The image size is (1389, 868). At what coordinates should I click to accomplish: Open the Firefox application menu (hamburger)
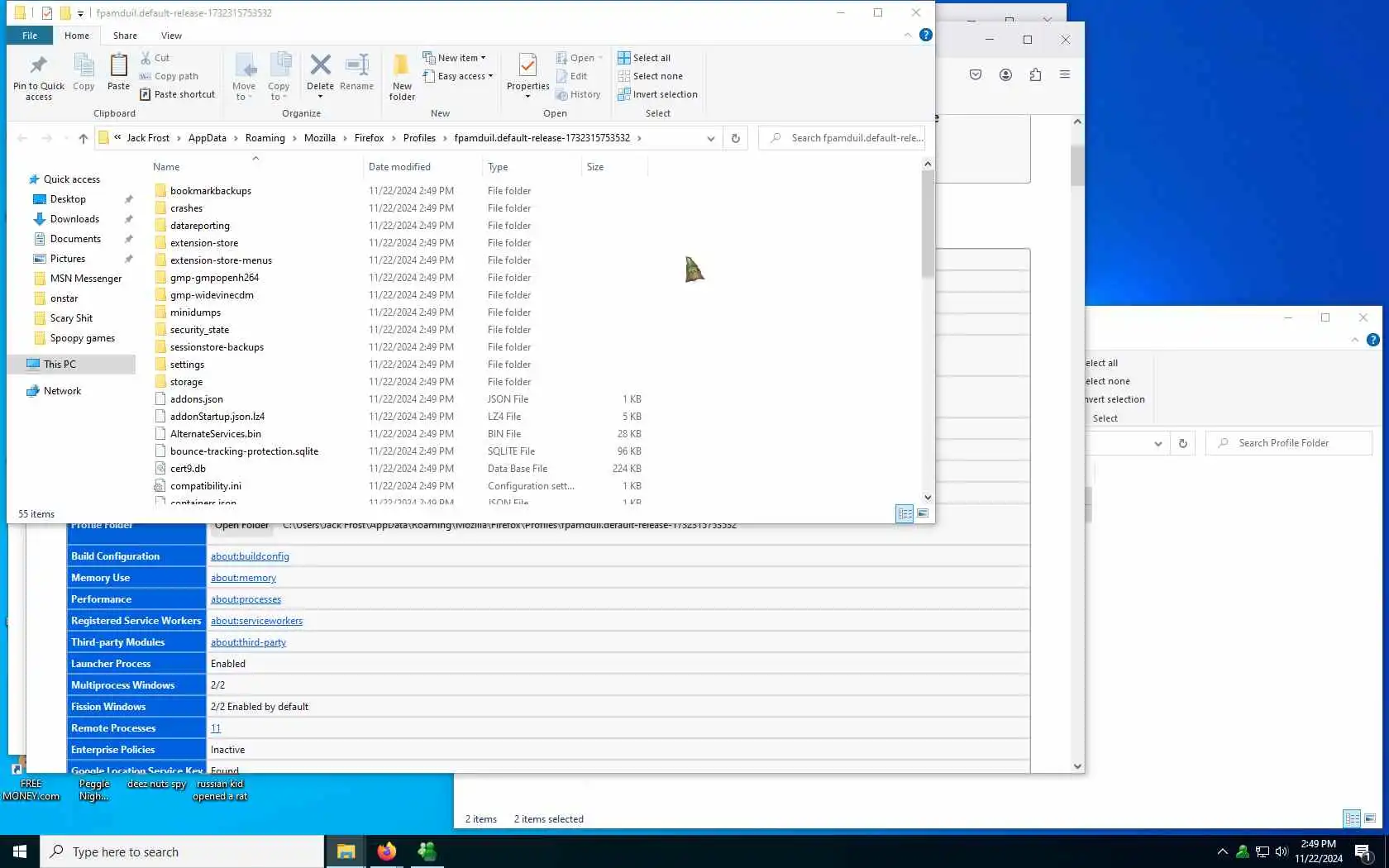click(x=1065, y=74)
